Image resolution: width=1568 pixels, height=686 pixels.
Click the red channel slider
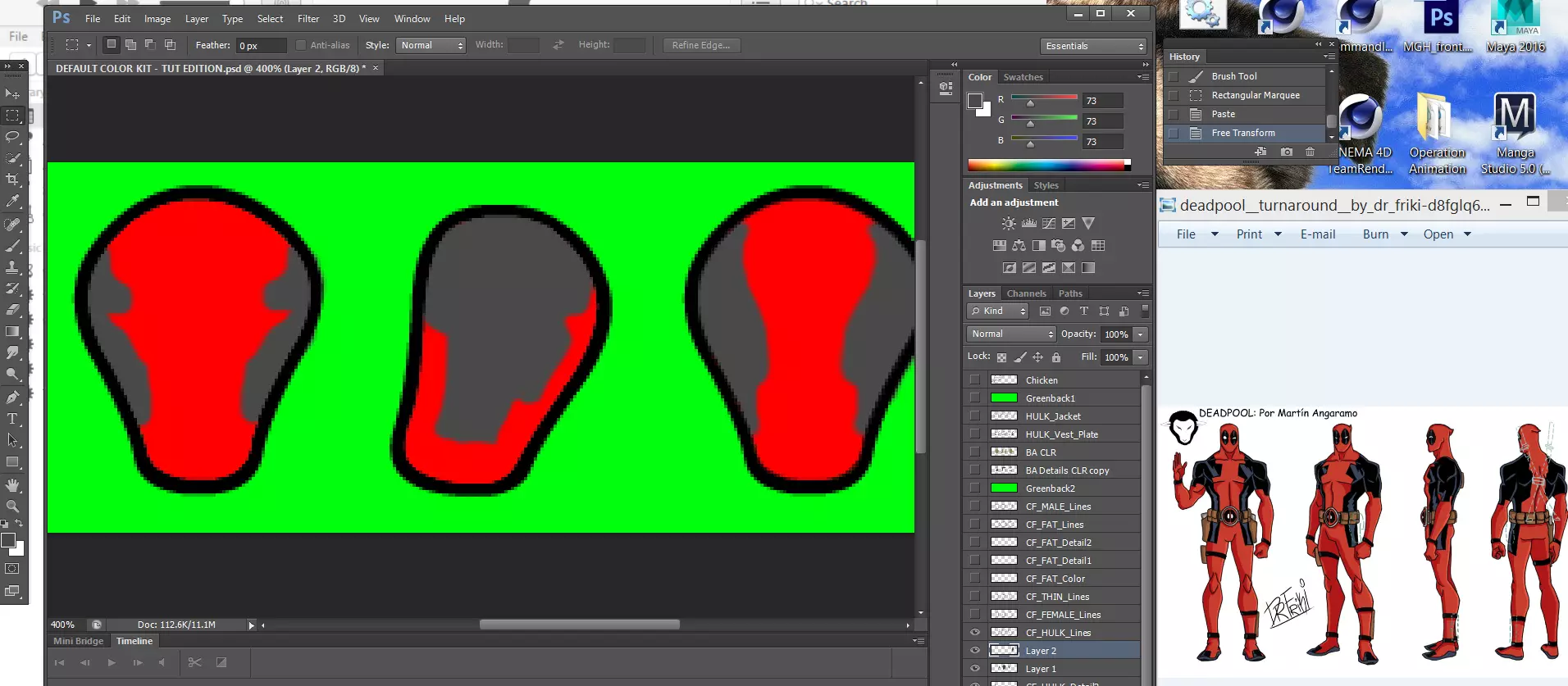1044,98
